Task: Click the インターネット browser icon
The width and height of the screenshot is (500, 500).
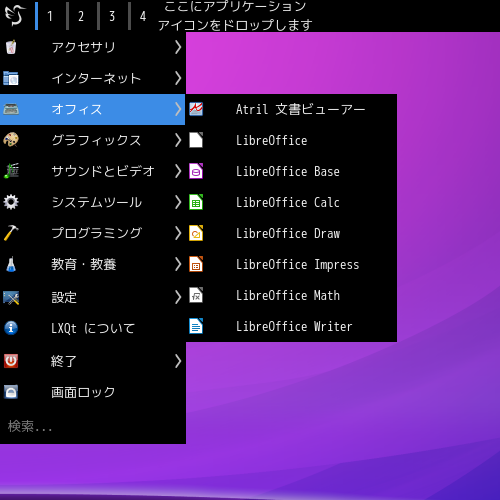Action: click(11, 78)
